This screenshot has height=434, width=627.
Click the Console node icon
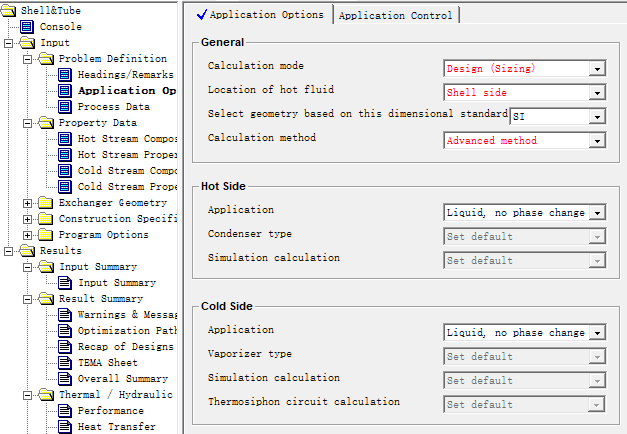coord(26,27)
